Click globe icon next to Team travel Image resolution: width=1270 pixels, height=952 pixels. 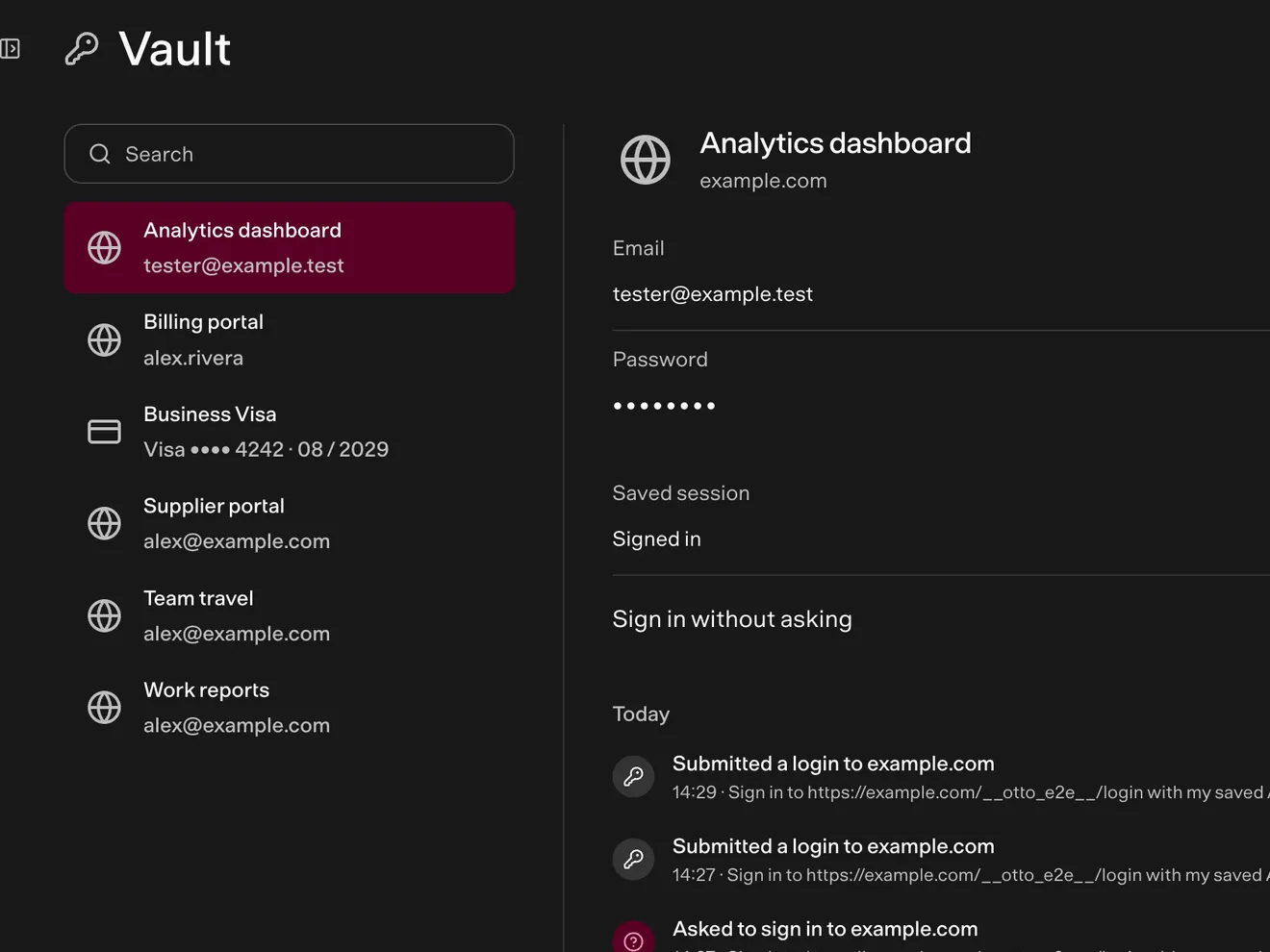[104, 615]
